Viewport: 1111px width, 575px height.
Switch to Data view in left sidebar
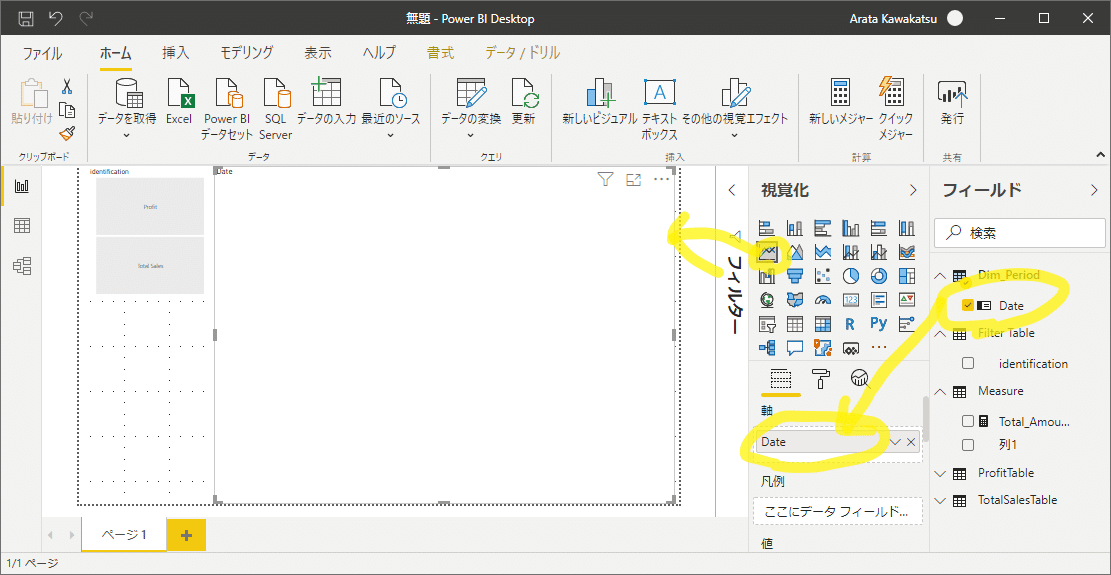tap(22, 226)
